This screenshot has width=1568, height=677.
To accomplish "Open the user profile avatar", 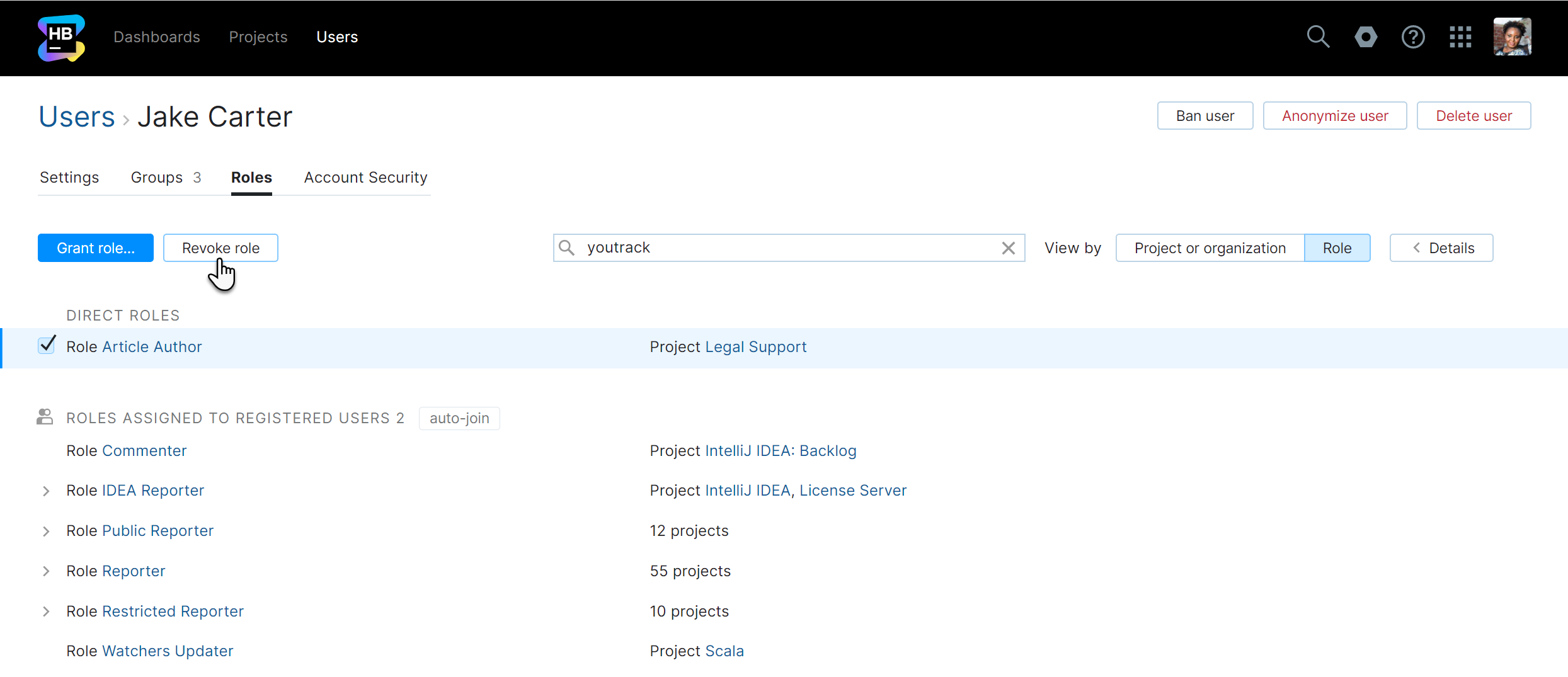I will point(1512,37).
